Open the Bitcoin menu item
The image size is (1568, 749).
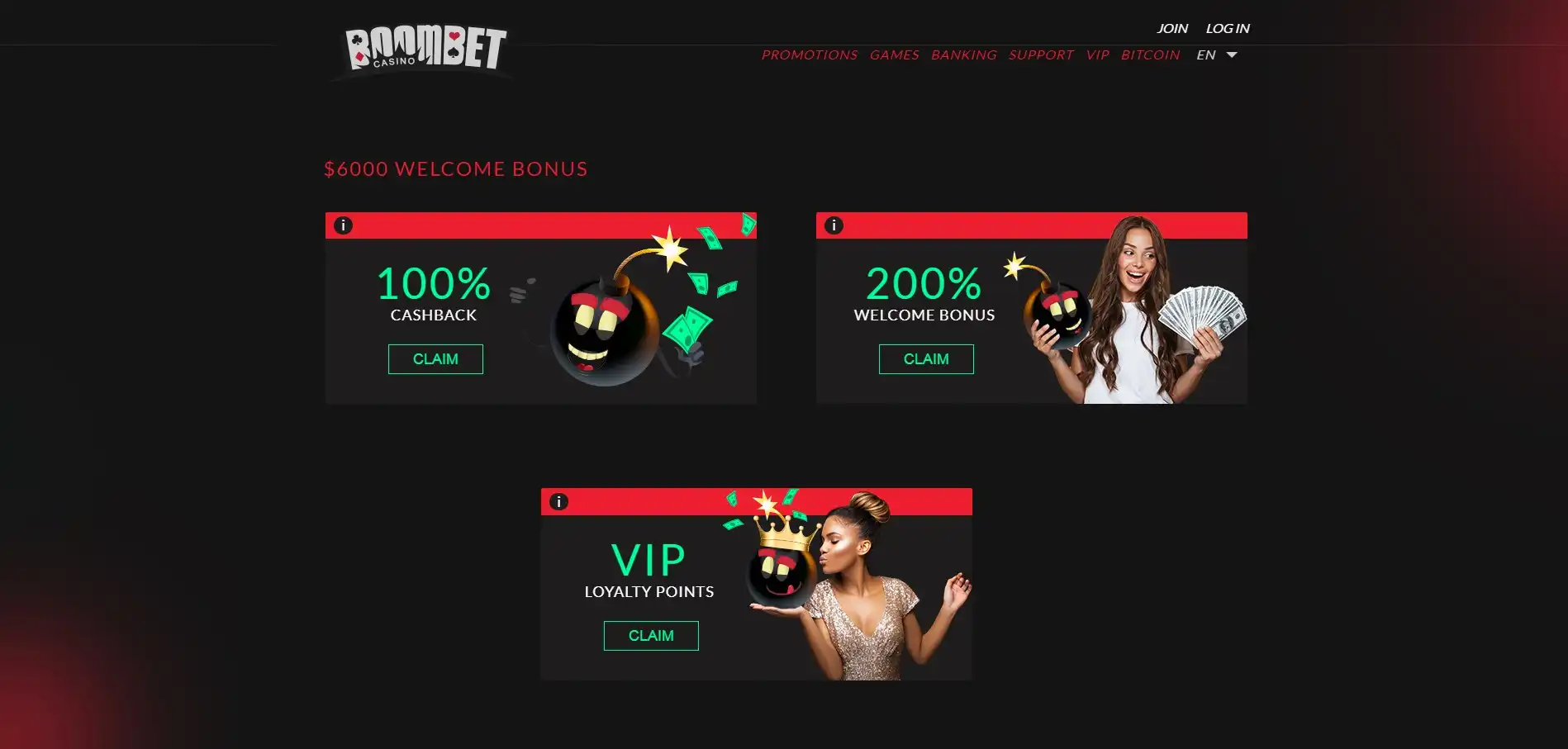[x=1150, y=55]
